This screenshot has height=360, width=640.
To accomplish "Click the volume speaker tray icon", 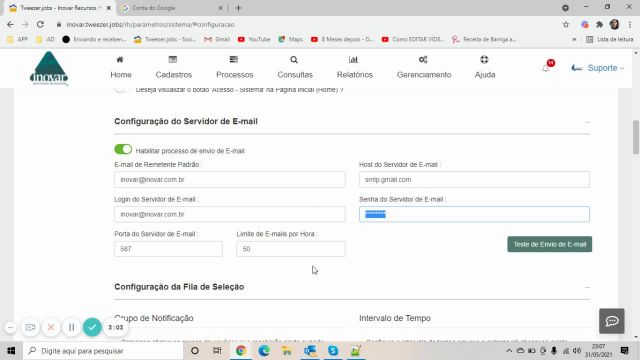I will [x=577, y=351].
